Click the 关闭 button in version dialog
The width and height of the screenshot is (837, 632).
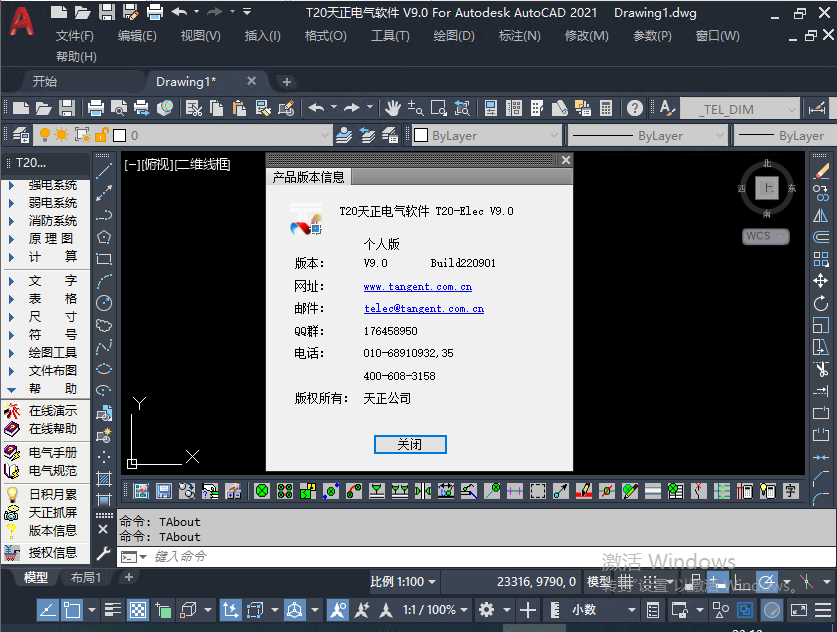[410, 444]
